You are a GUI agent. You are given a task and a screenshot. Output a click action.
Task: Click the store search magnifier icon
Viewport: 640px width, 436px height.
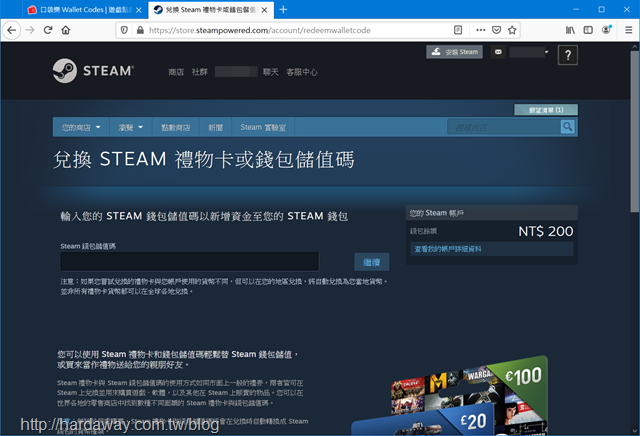point(568,127)
